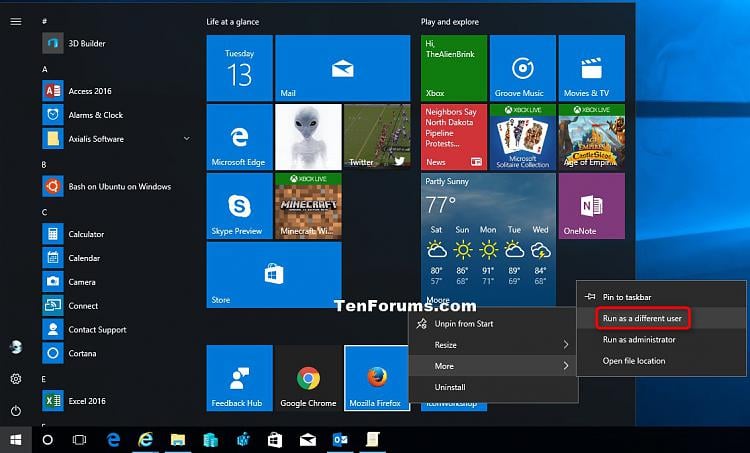
Task: Open the Movies & TV tile
Action: [592, 68]
